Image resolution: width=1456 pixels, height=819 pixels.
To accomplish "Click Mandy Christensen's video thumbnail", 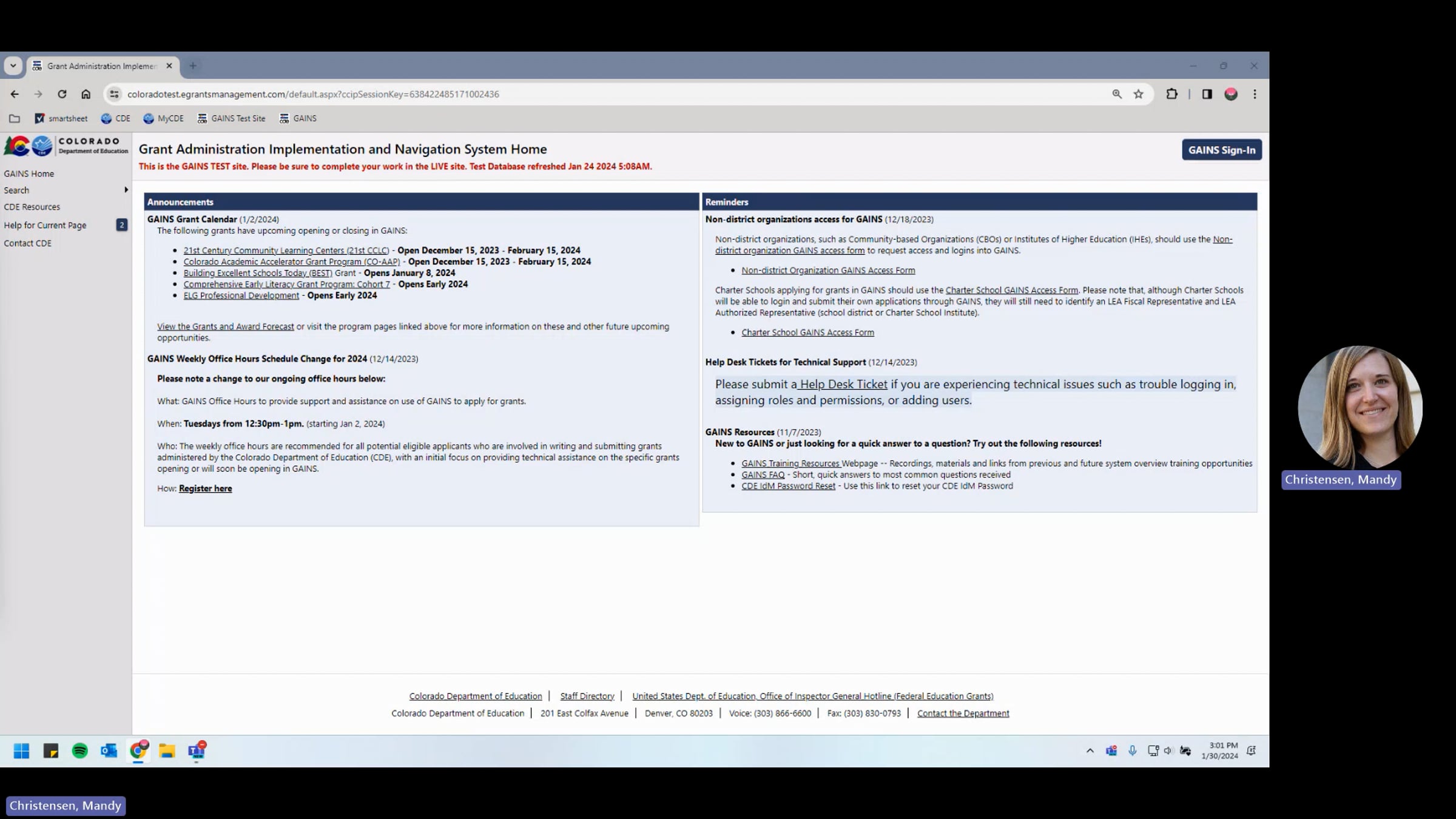I will tap(1360, 407).
